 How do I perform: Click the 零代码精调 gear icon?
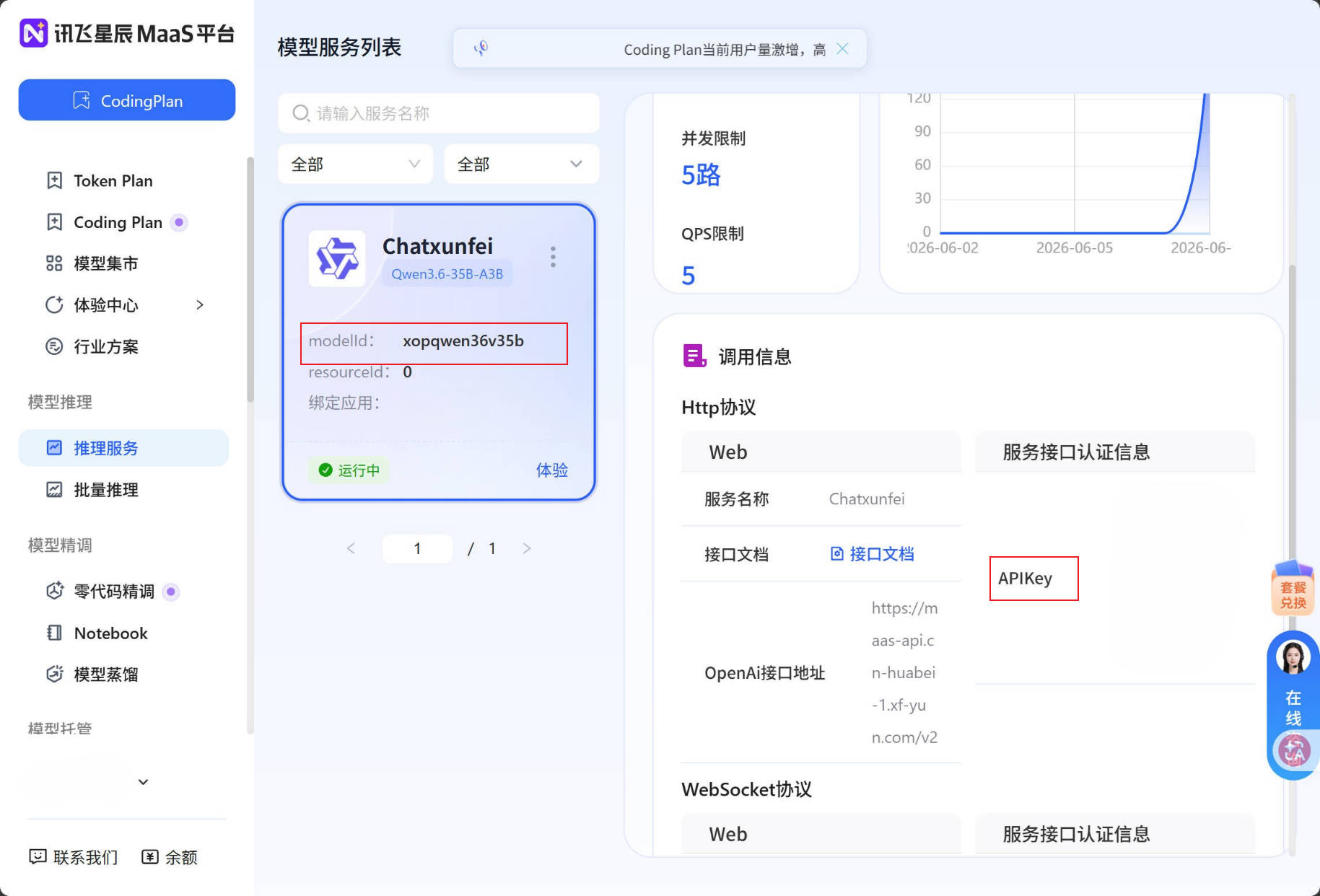coord(54,592)
